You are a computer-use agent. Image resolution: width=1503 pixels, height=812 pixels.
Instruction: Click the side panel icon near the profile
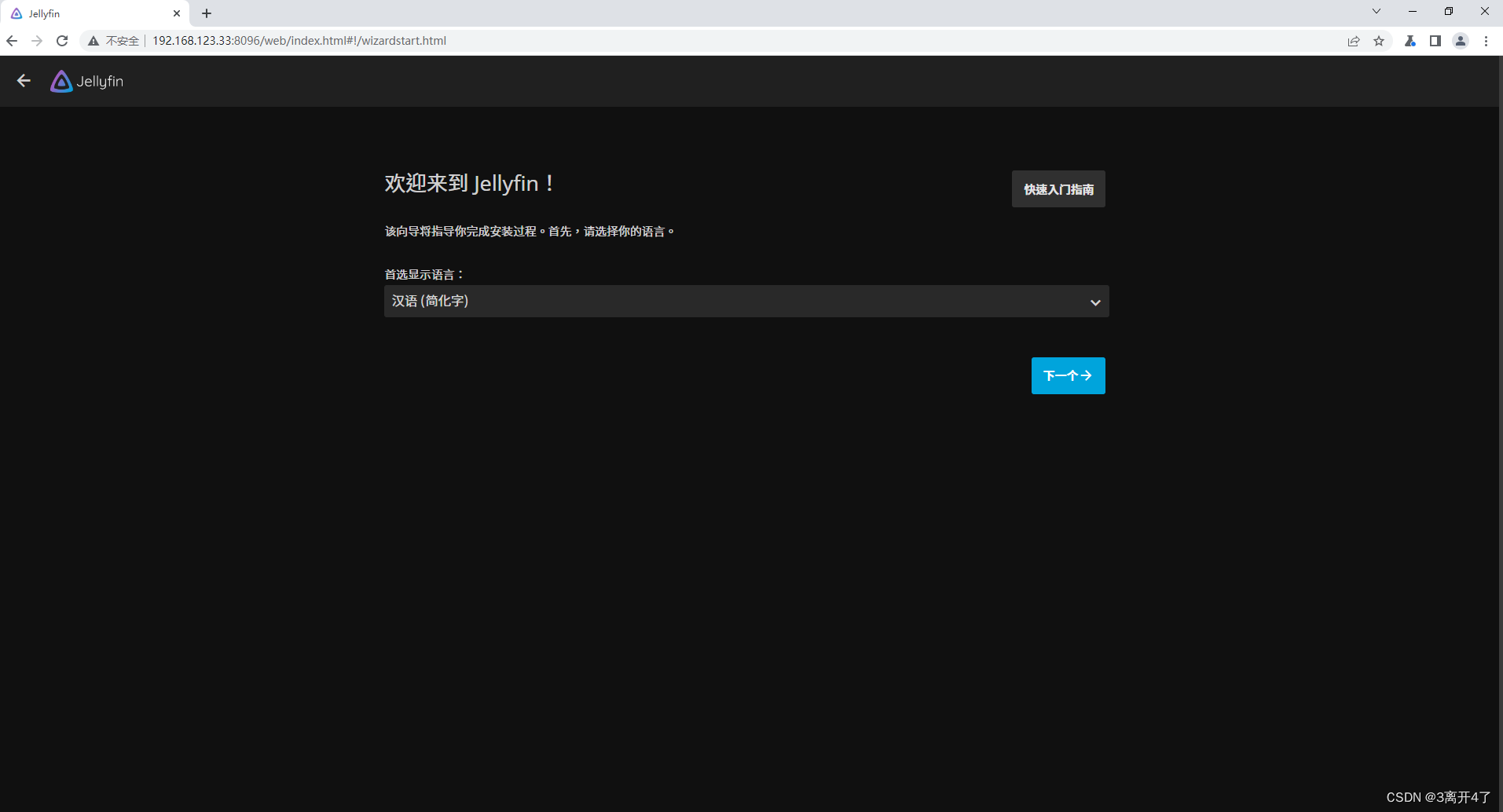[1435, 41]
